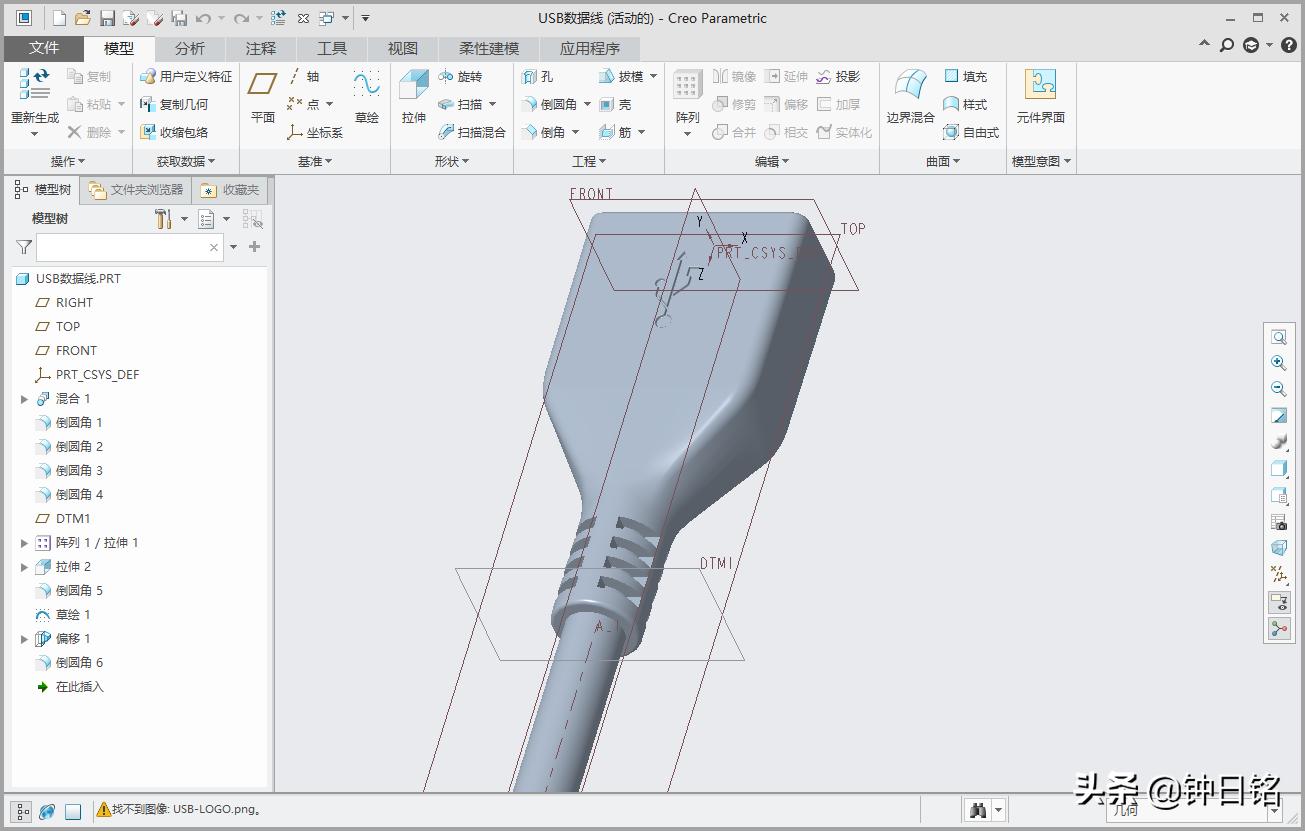Click the 元件界面 component interface icon
The width and height of the screenshot is (1305, 831).
pyautogui.click(x=1040, y=96)
